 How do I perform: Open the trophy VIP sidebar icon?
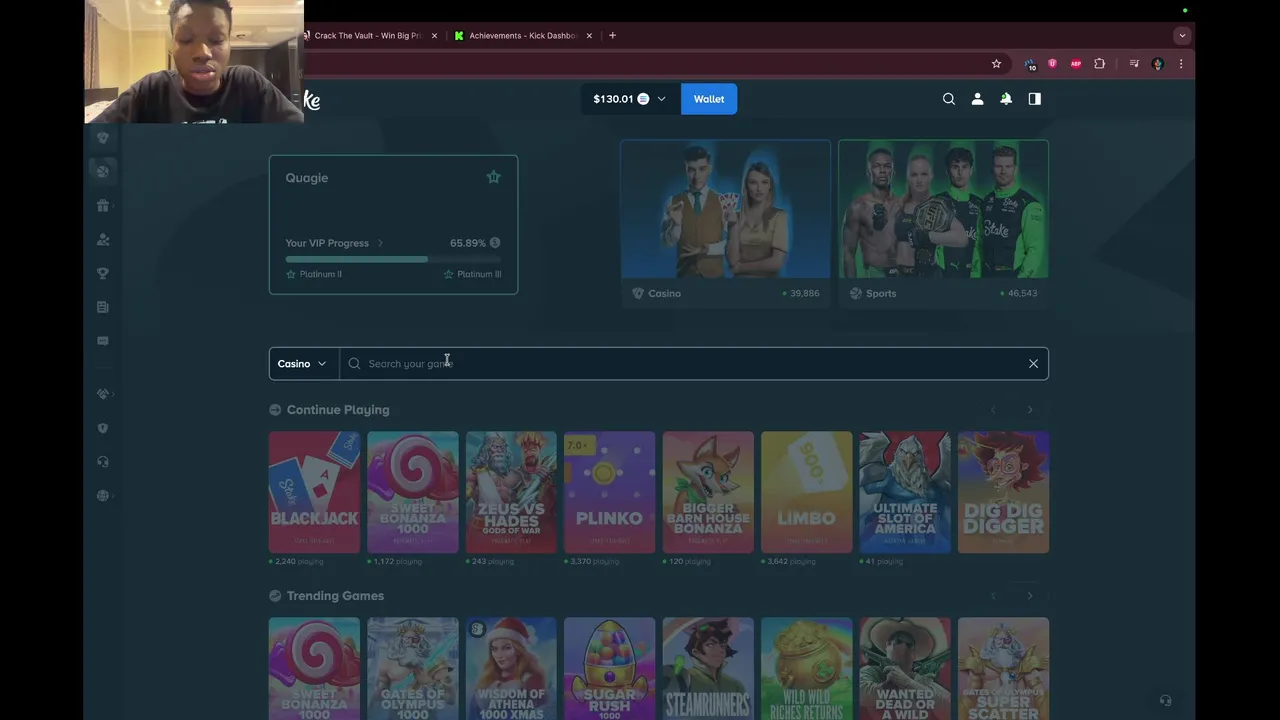point(102,273)
